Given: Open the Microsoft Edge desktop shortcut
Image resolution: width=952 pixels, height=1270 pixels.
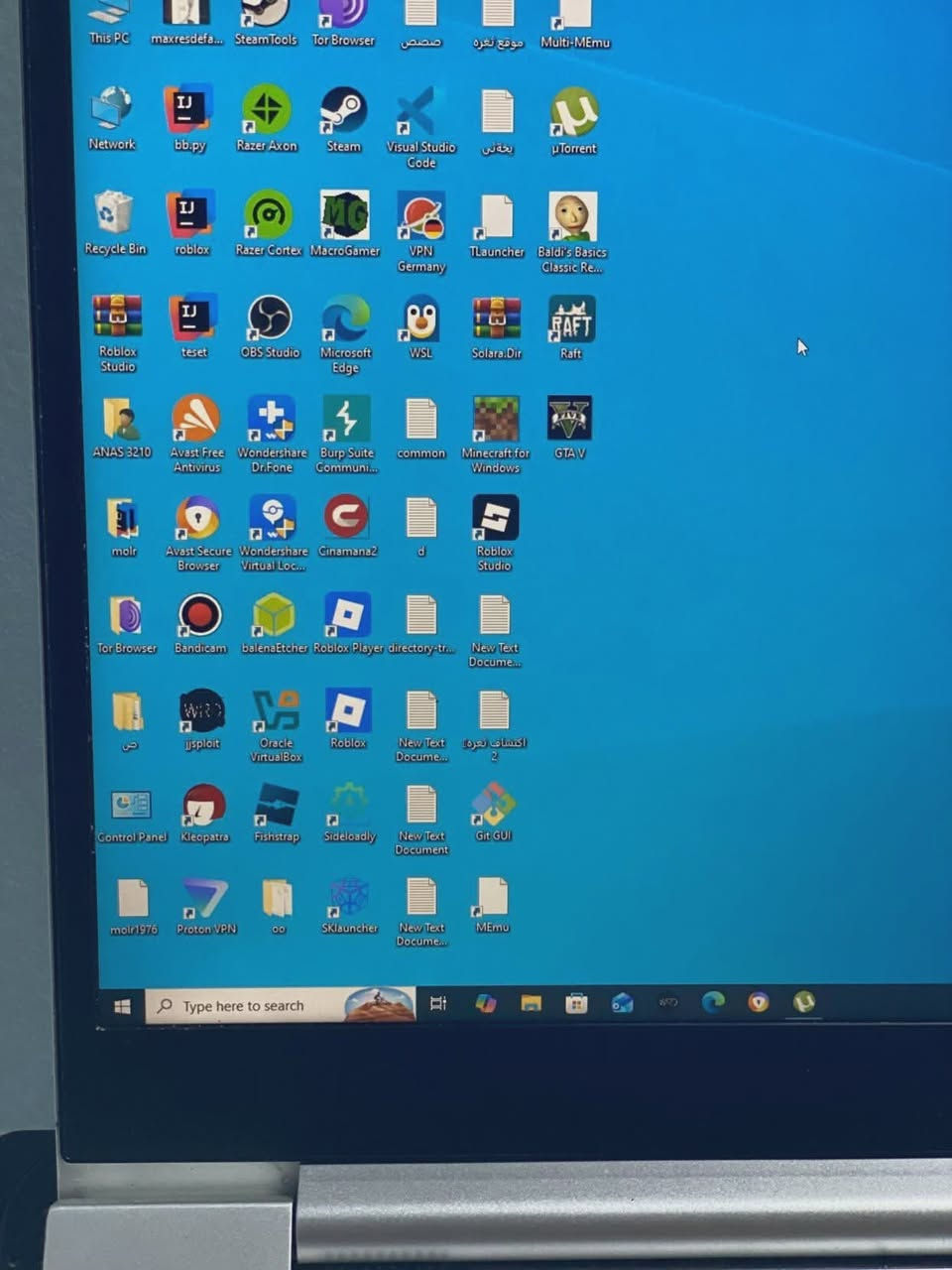Looking at the screenshot, I should [345, 318].
